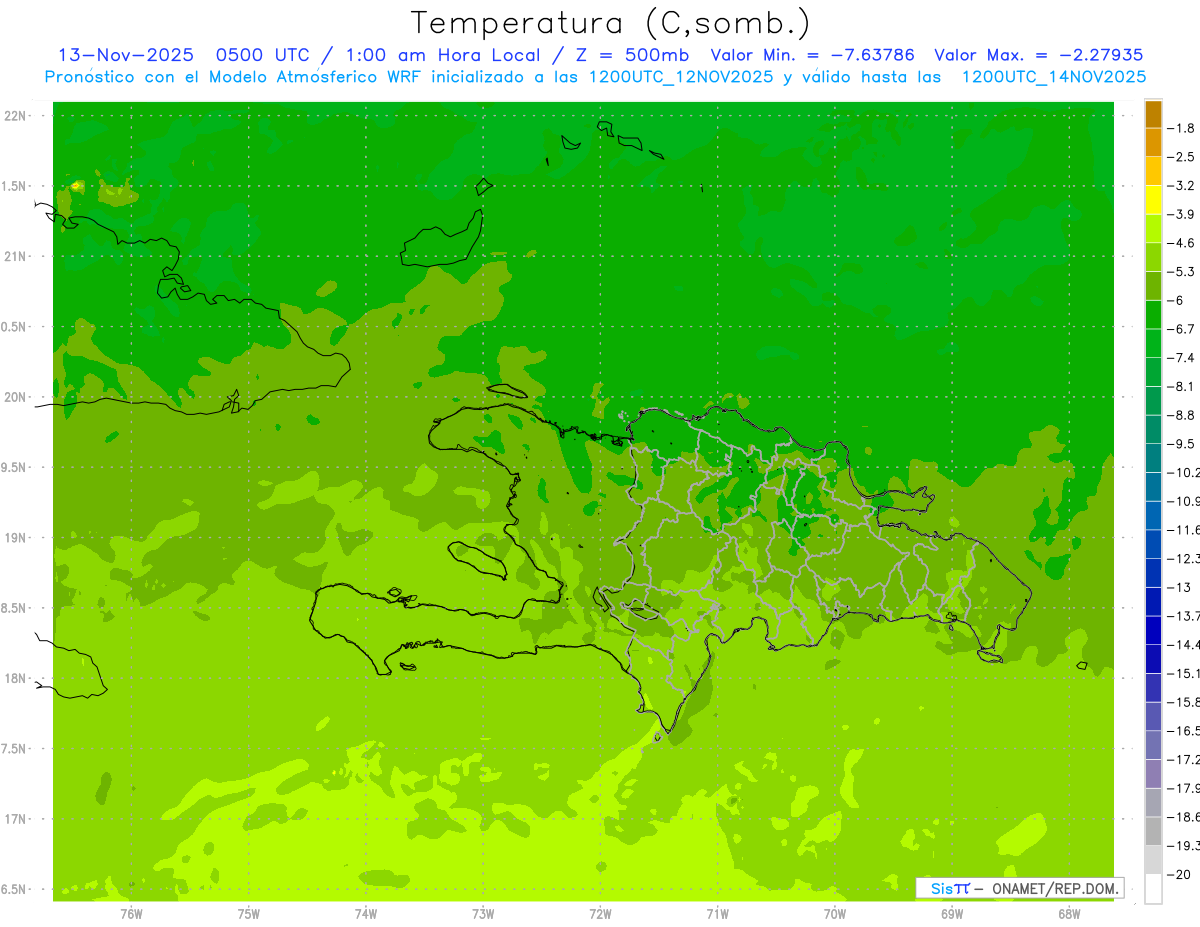Click the '75W' longitude label

tap(249, 914)
